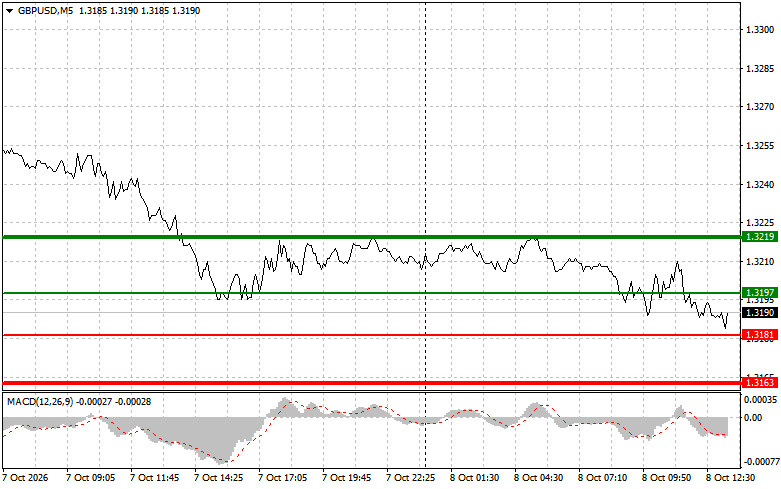Click the thick red 1.3163 horizontal line

tap(372, 382)
